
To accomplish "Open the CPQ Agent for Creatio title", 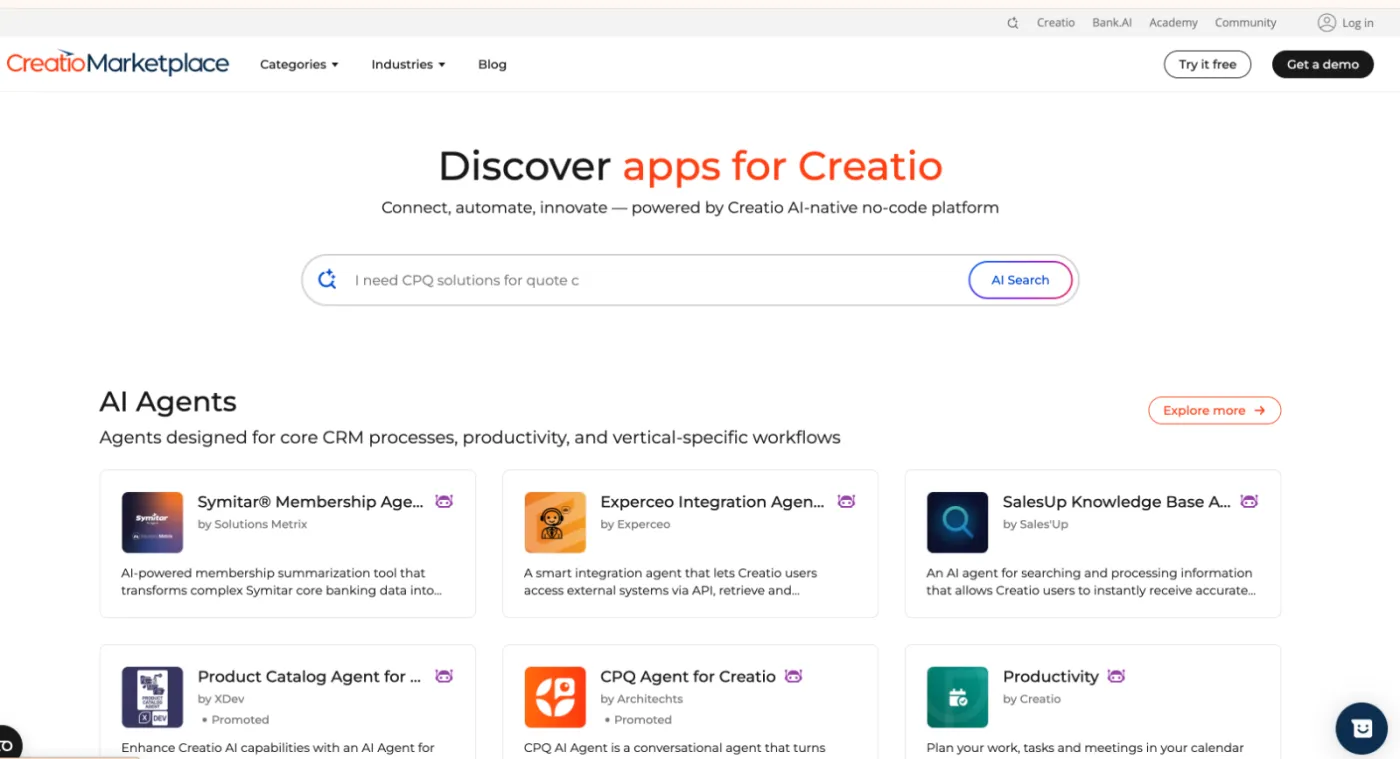I will point(688,677).
